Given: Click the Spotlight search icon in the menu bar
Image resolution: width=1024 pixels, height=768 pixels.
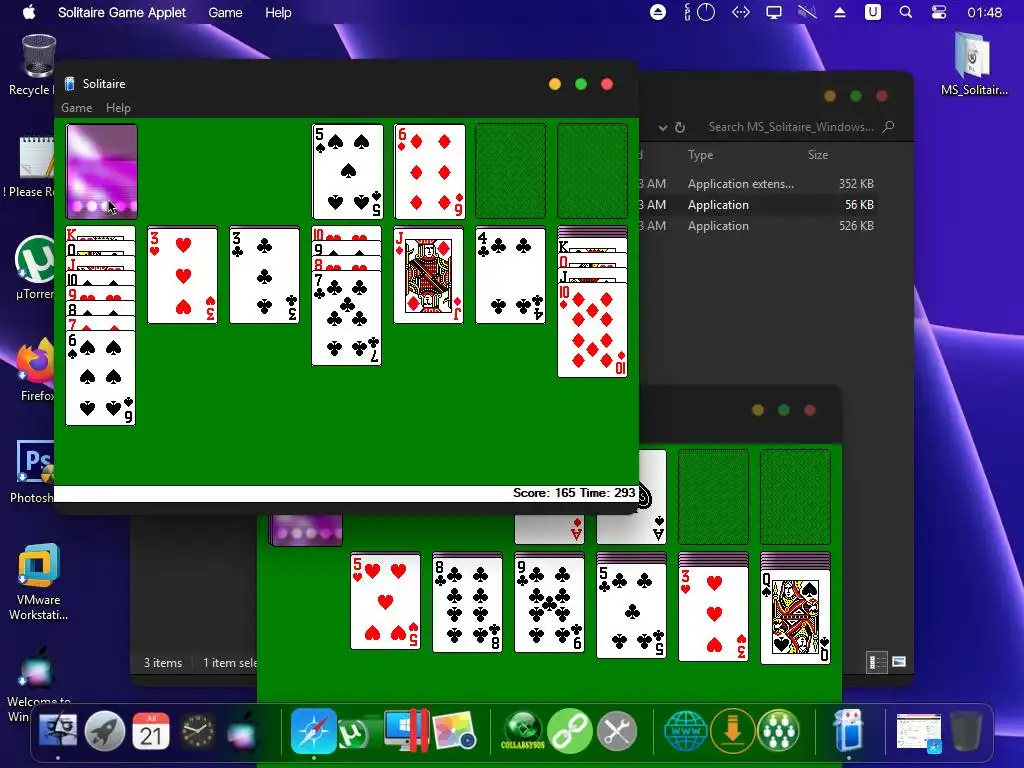Looking at the screenshot, I should pos(906,12).
